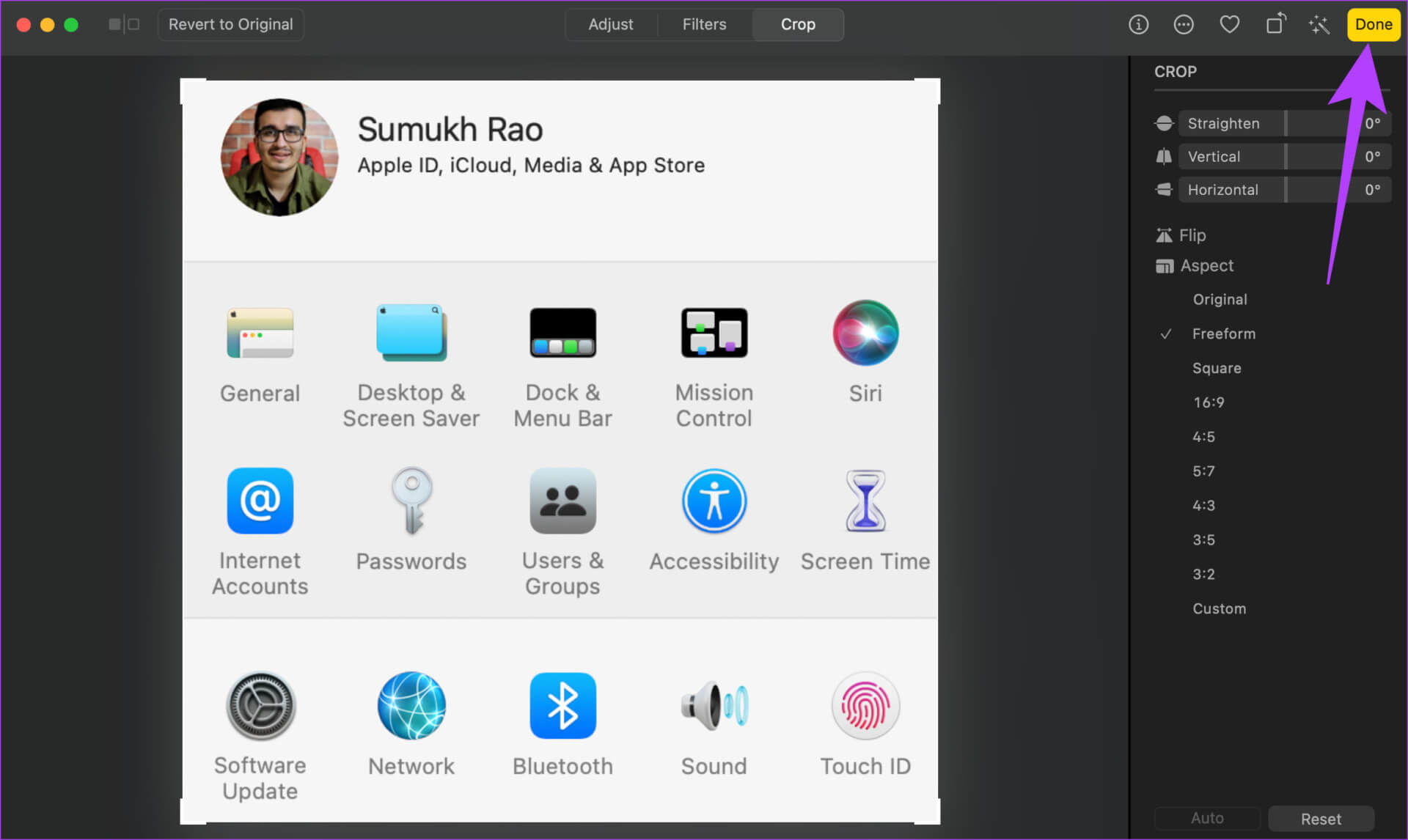Click the Horizontal slider
The width and height of the screenshot is (1408, 840).
[1285, 189]
